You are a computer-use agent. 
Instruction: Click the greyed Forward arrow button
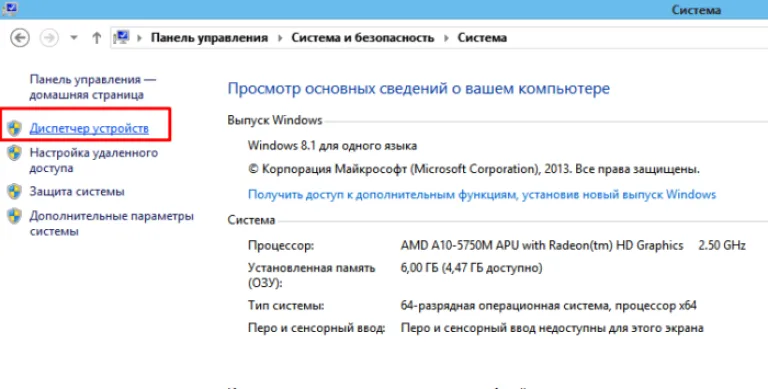[49, 38]
